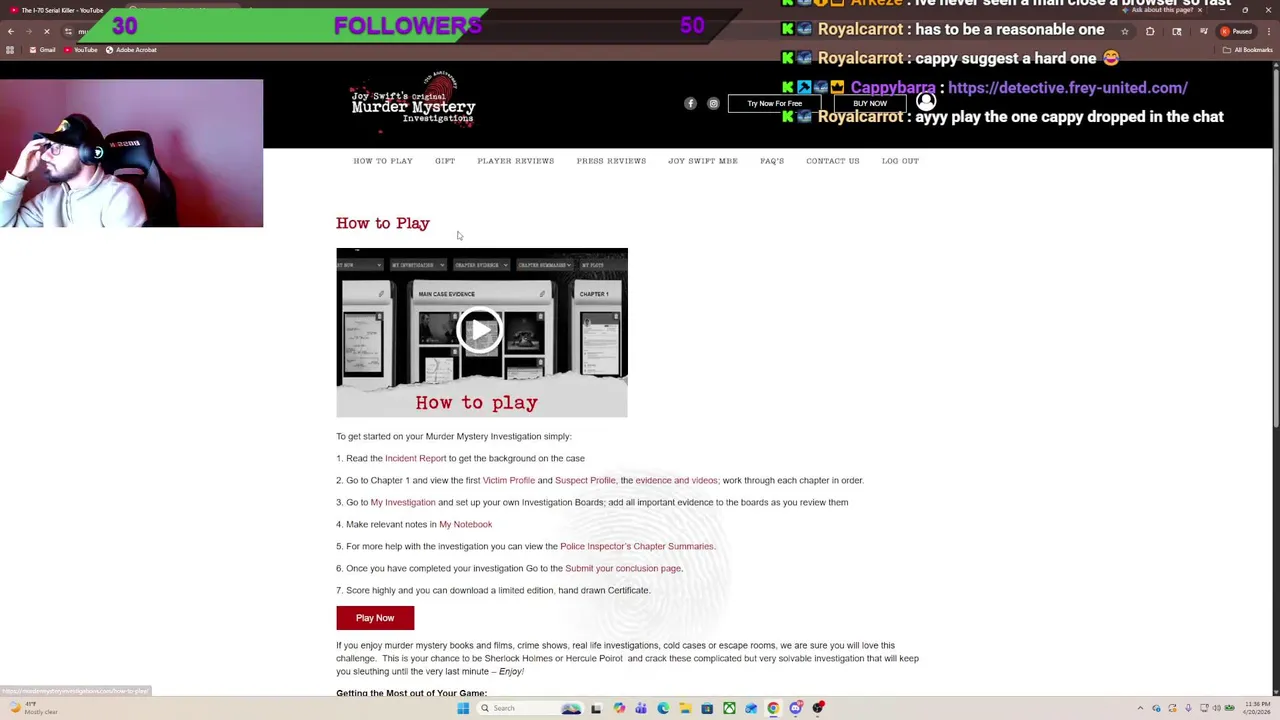Open the Facebook icon in the site header

tap(690, 103)
